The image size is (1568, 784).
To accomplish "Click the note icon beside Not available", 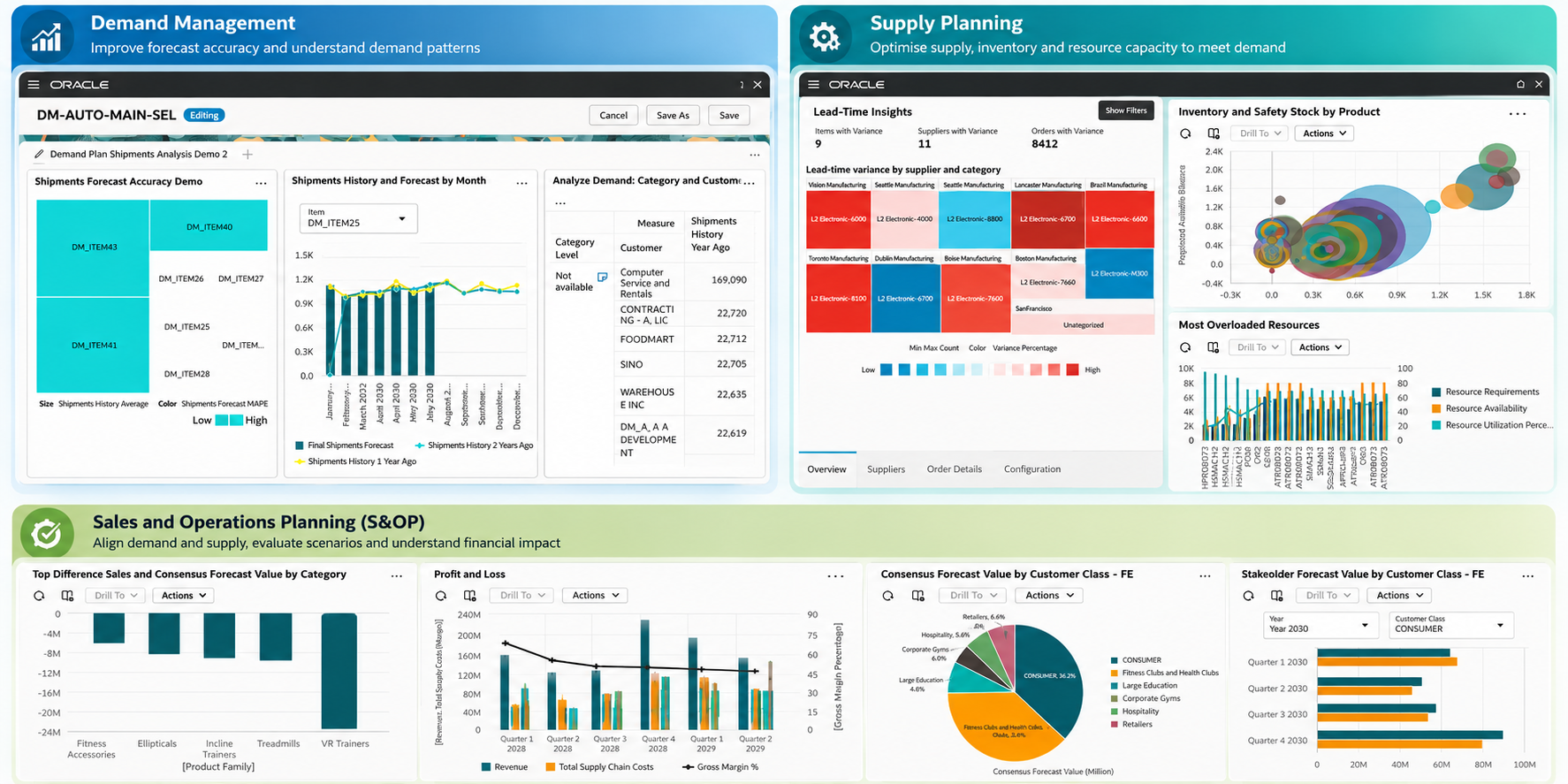I will point(602,277).
